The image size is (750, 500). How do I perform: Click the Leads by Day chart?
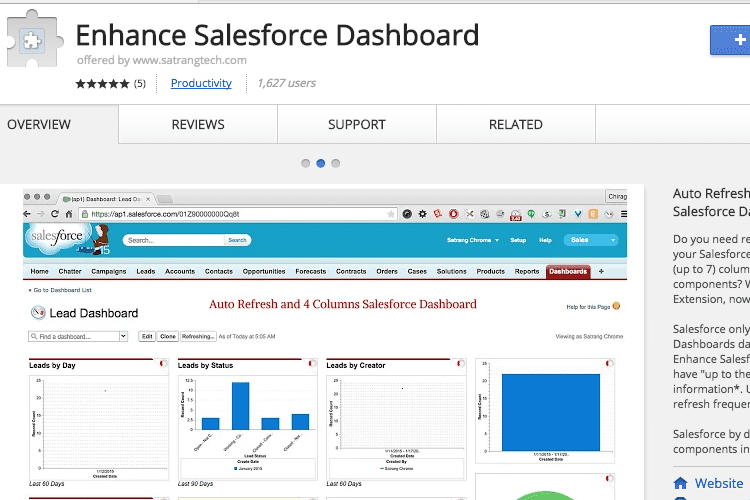point(99,427)
